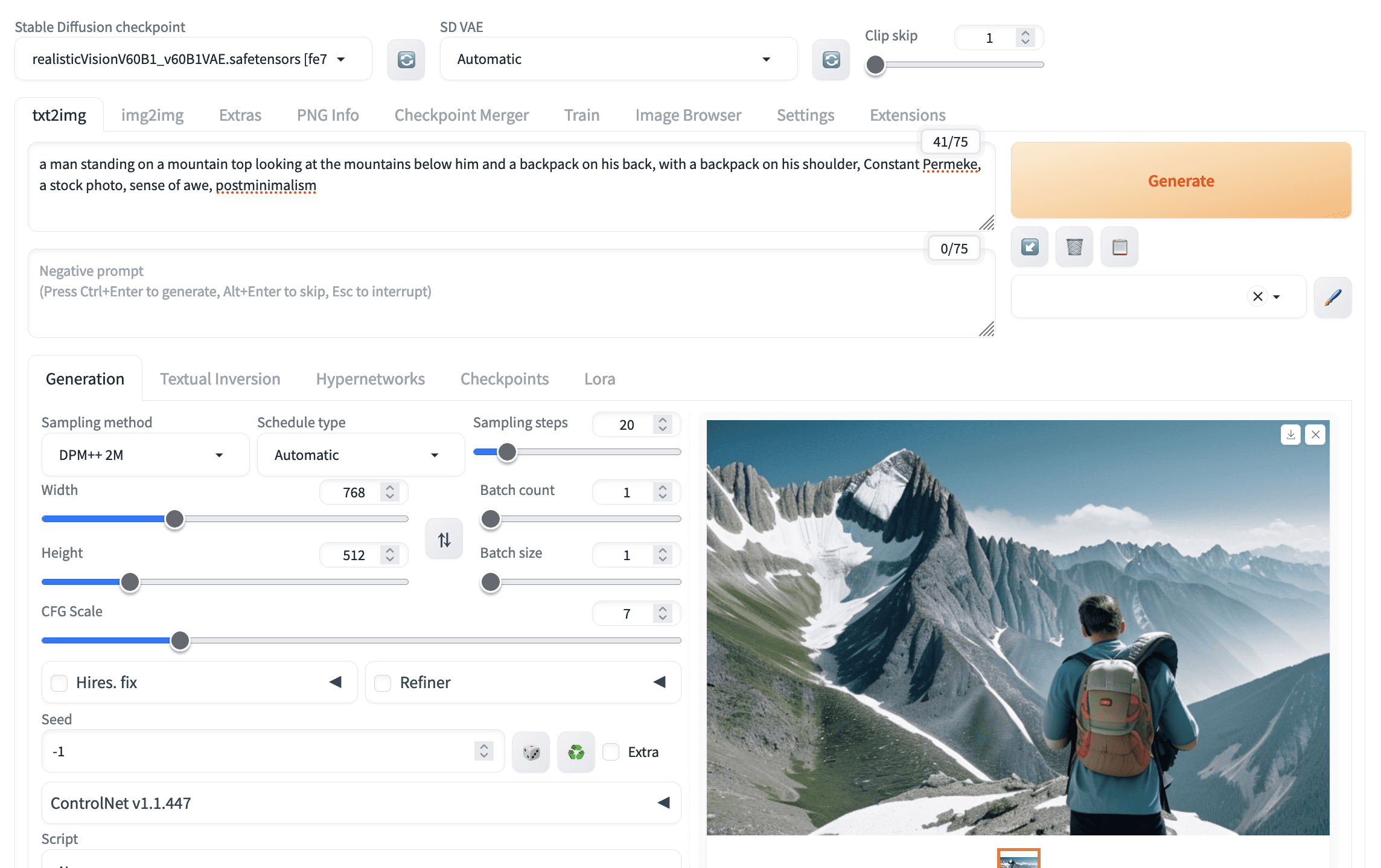Download the generated mountain image
1381x868 pixels.
[1290, 435]
